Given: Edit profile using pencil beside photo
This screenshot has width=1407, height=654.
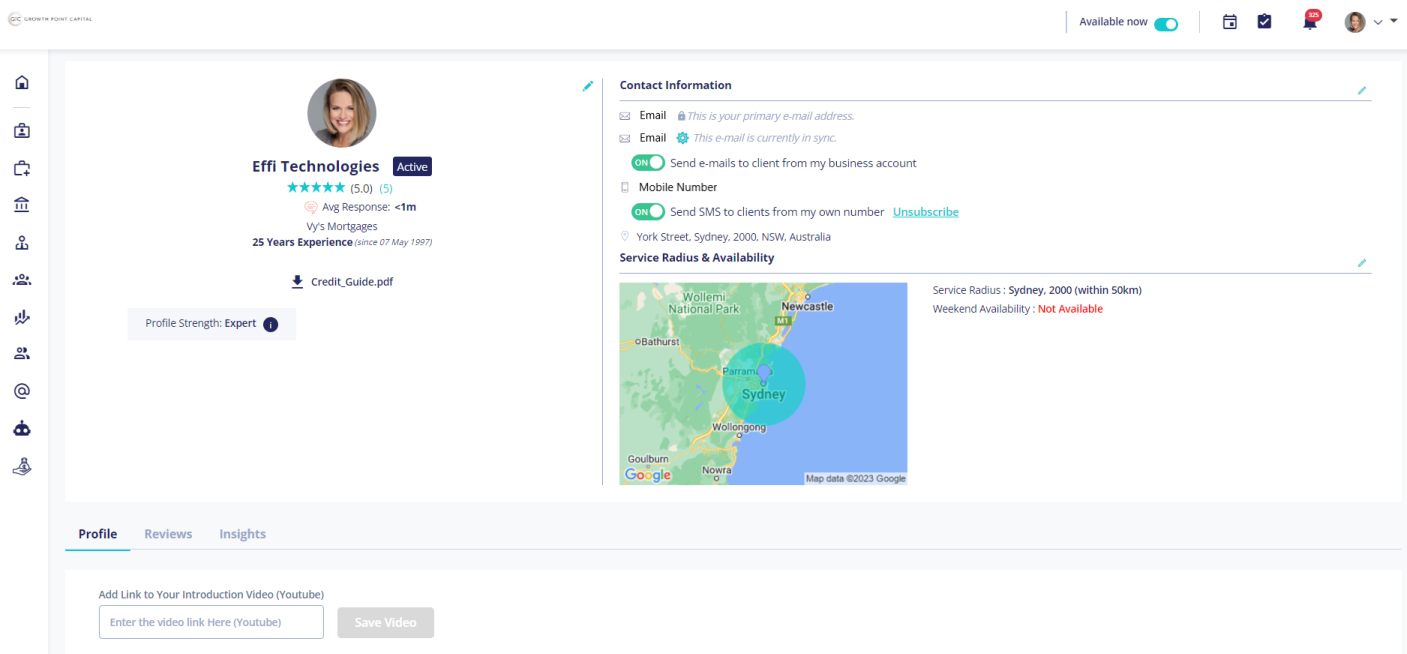Looking at the screenshot, I should tap(588, 86).
